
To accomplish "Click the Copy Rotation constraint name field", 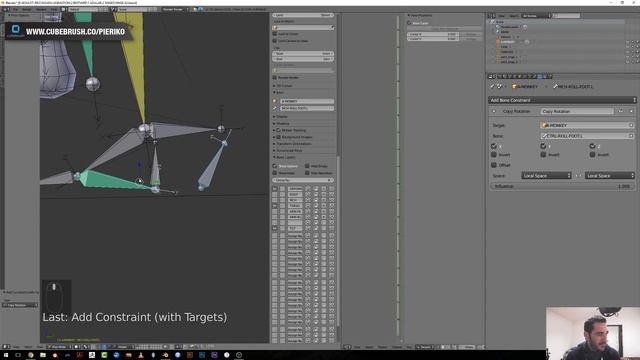I will tap(577, 111).
